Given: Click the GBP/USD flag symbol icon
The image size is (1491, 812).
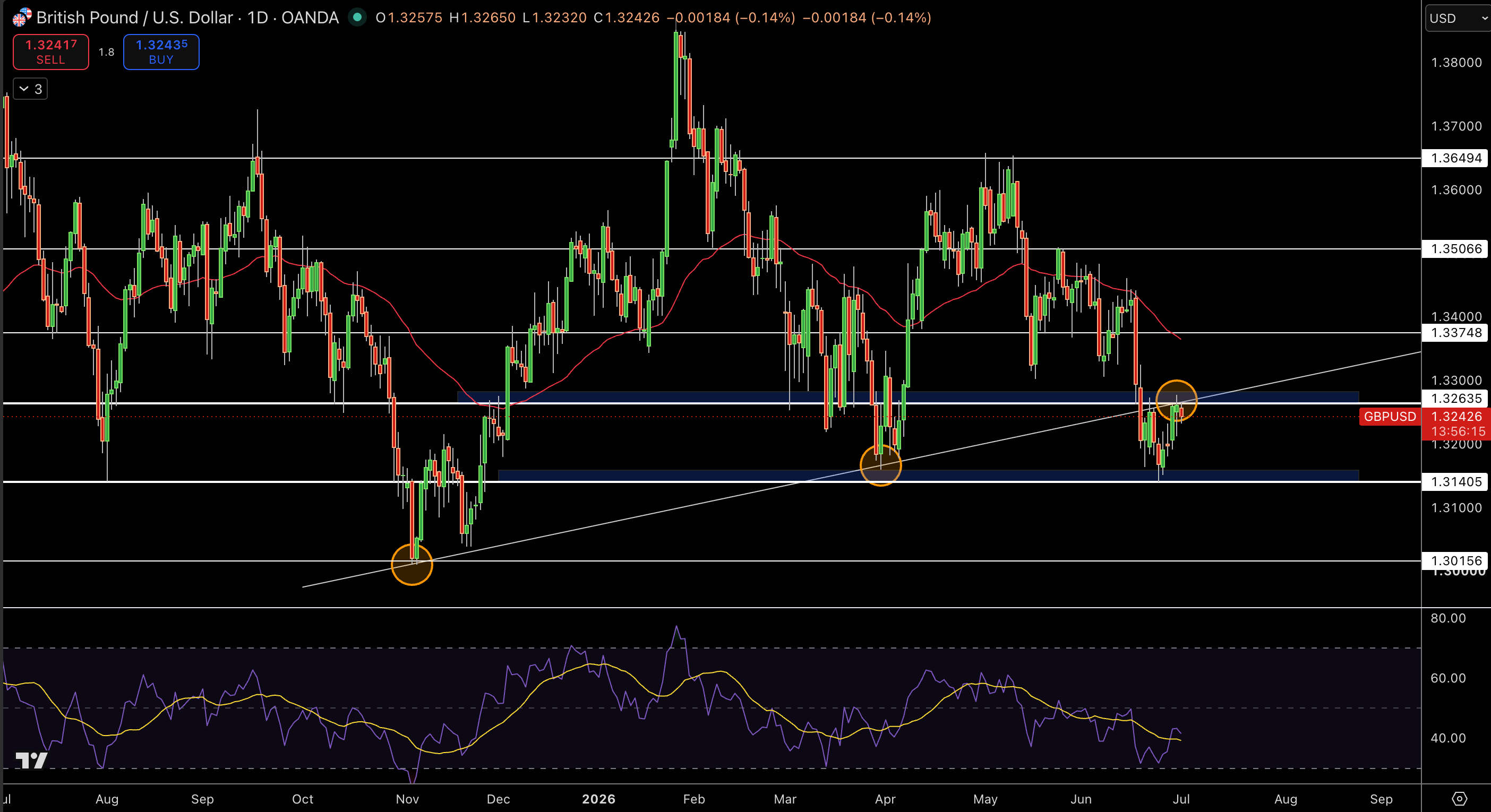Looking at the screenshot, I should [21, 18].
